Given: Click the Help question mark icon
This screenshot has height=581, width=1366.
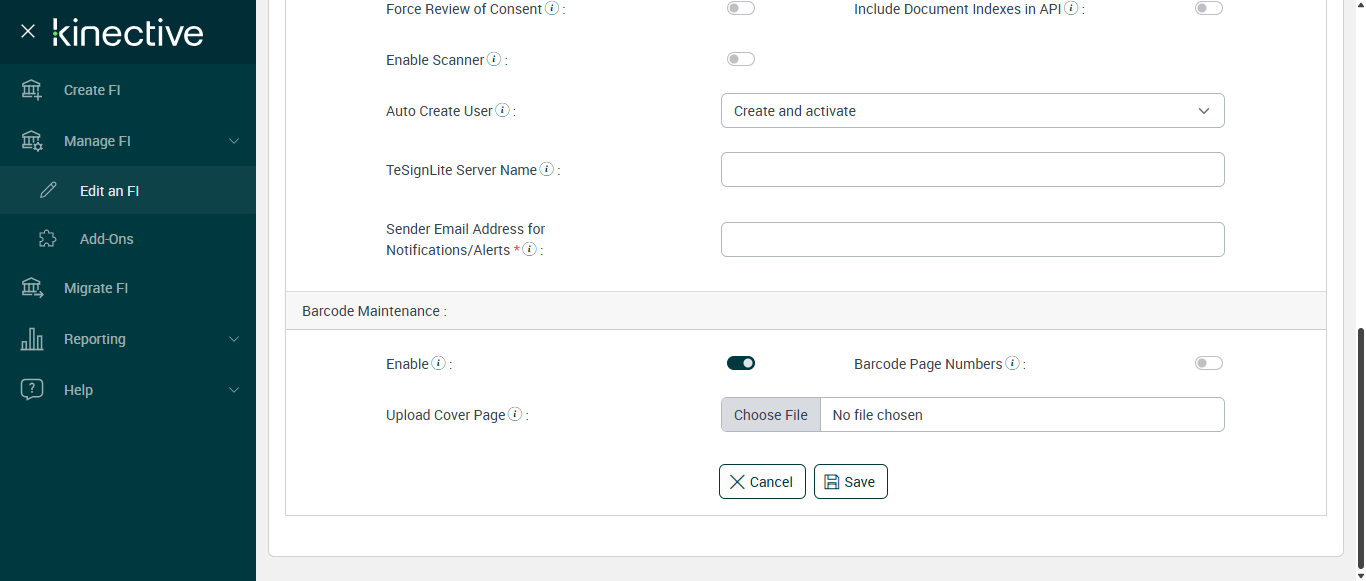Looking at the screenshot, I should pos(32,390).
